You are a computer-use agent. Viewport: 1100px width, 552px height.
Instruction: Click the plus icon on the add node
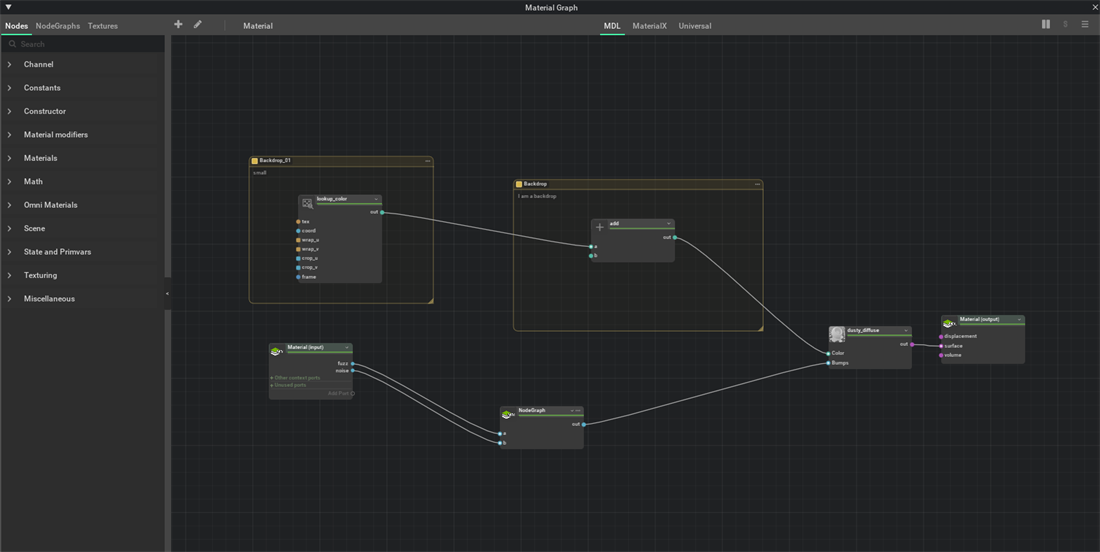click(x=600, y=227)
